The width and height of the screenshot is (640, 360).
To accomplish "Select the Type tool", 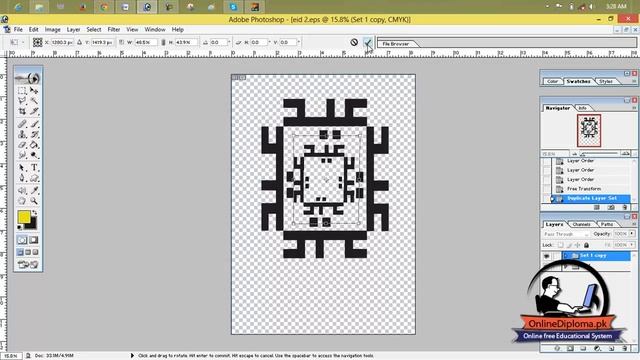I will point(34,168).
